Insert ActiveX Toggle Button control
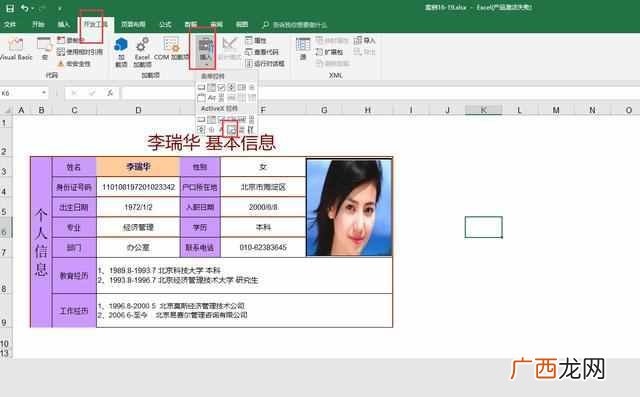640x397 pixels. tap(242, 130)
